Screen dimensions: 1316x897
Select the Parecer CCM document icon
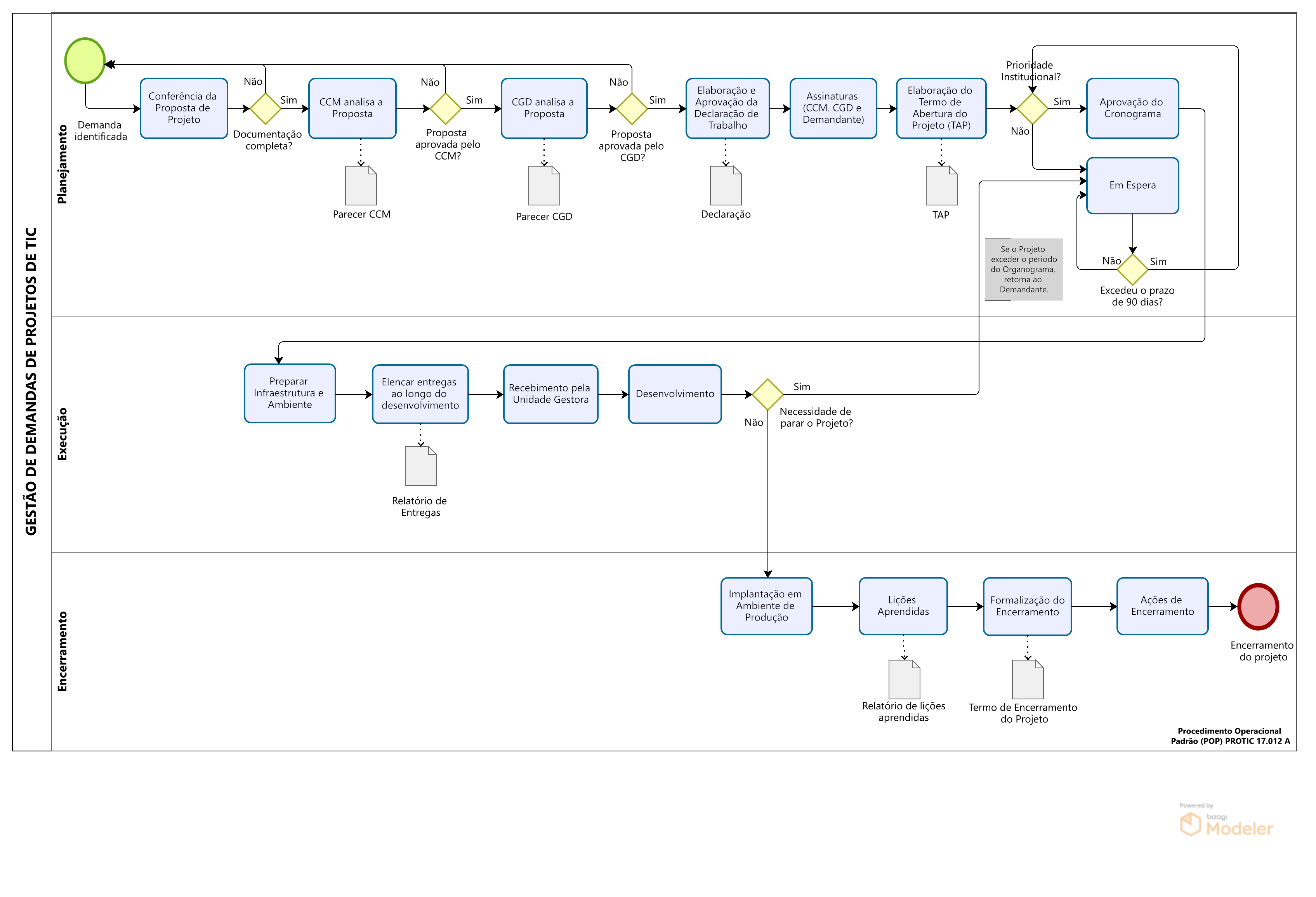361,186
